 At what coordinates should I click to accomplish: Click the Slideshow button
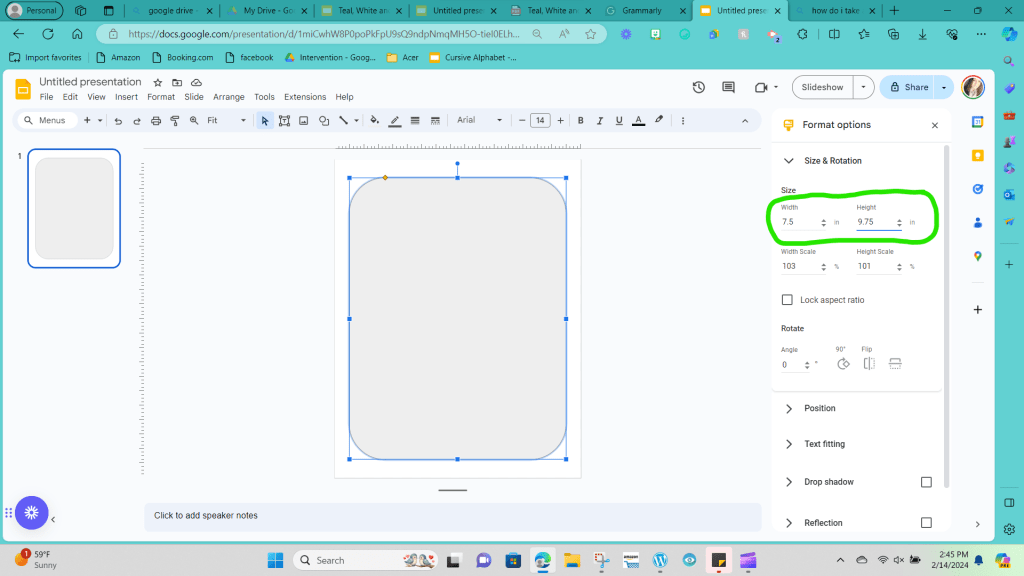[822, 87]
